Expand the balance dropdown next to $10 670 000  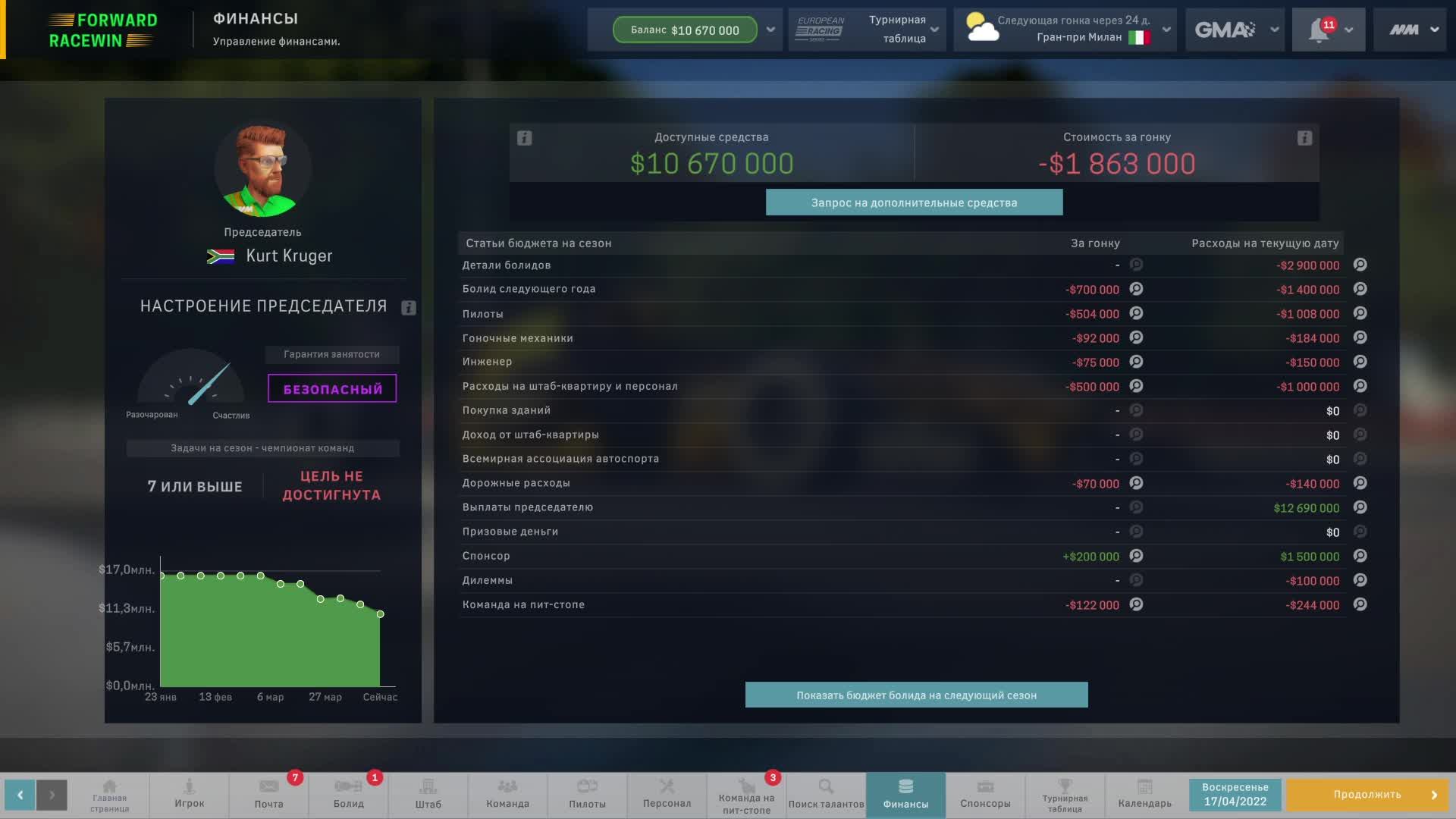click(x=770, y=30)
